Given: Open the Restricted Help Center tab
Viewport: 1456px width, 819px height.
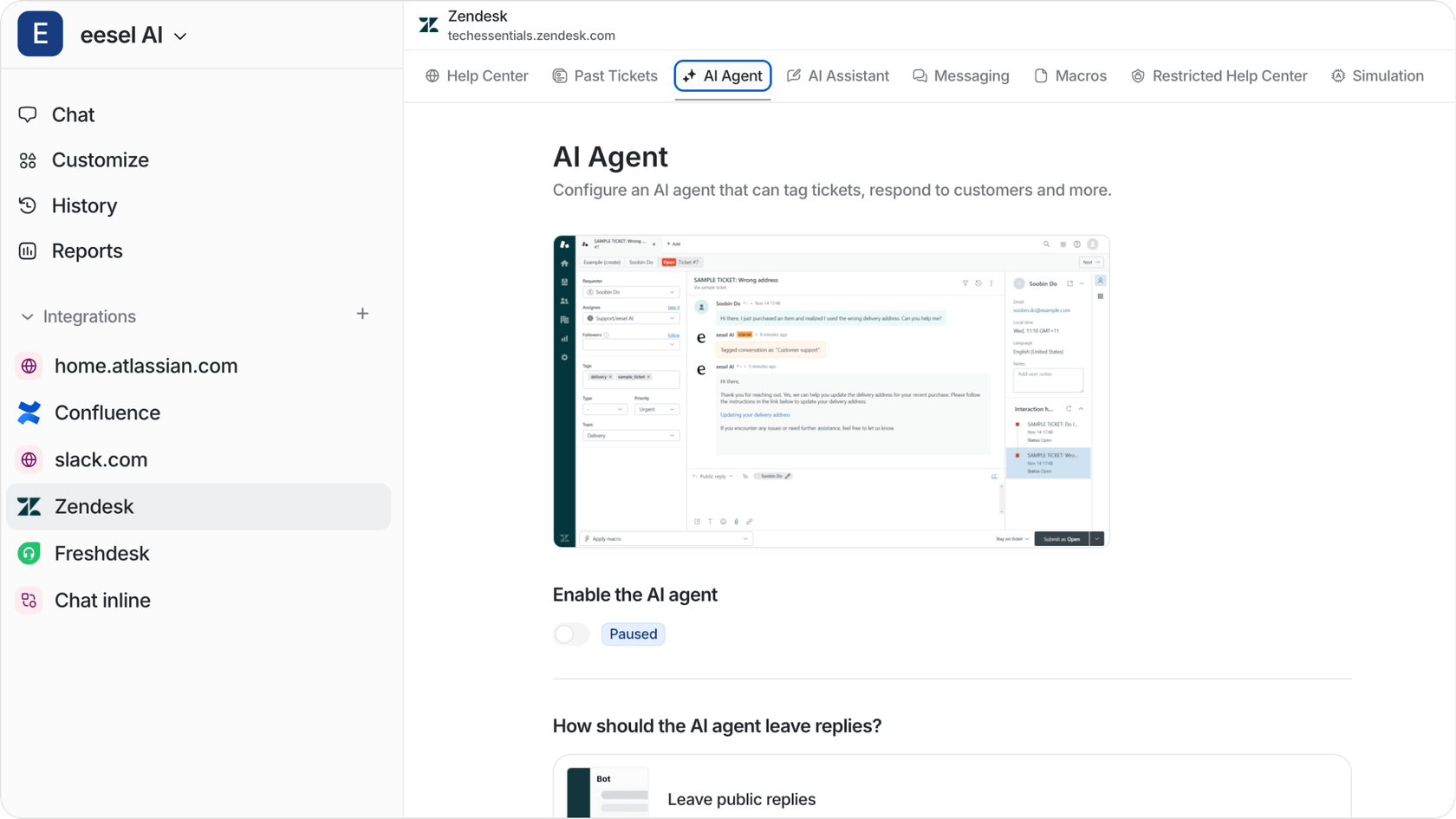Looking at the screenshot, I should (x=1219, y=75).
